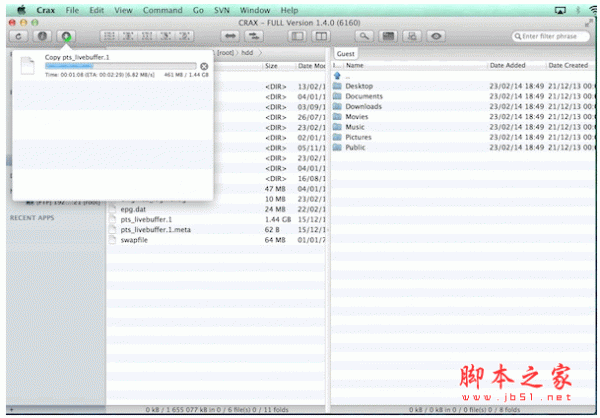600x418 pixels.
Task: Go to parent folder via up arrow
Action: 337,76
